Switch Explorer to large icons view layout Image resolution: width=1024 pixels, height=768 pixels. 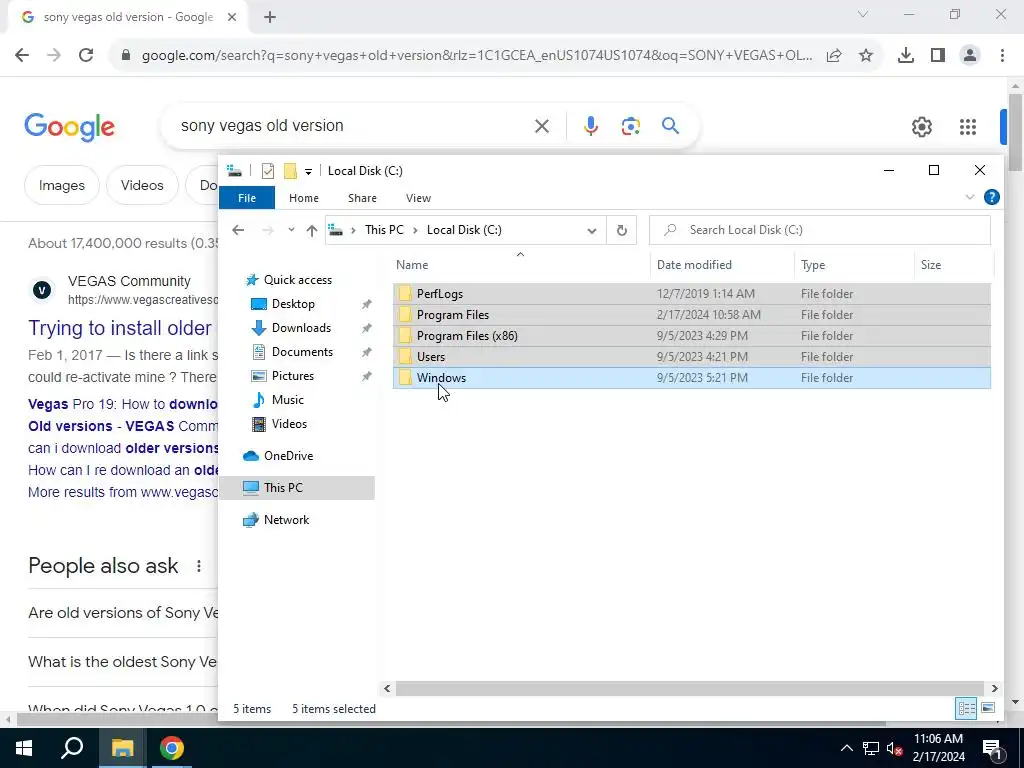(988, 708)
